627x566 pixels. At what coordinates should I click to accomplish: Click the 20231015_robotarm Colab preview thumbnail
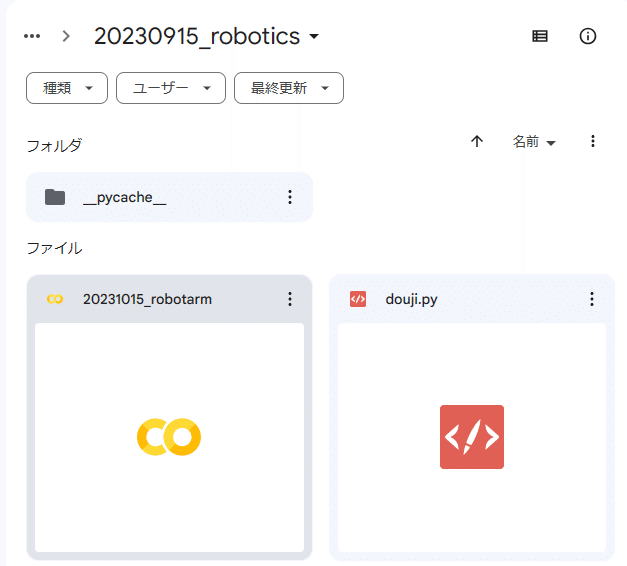[x=170, y=438]
